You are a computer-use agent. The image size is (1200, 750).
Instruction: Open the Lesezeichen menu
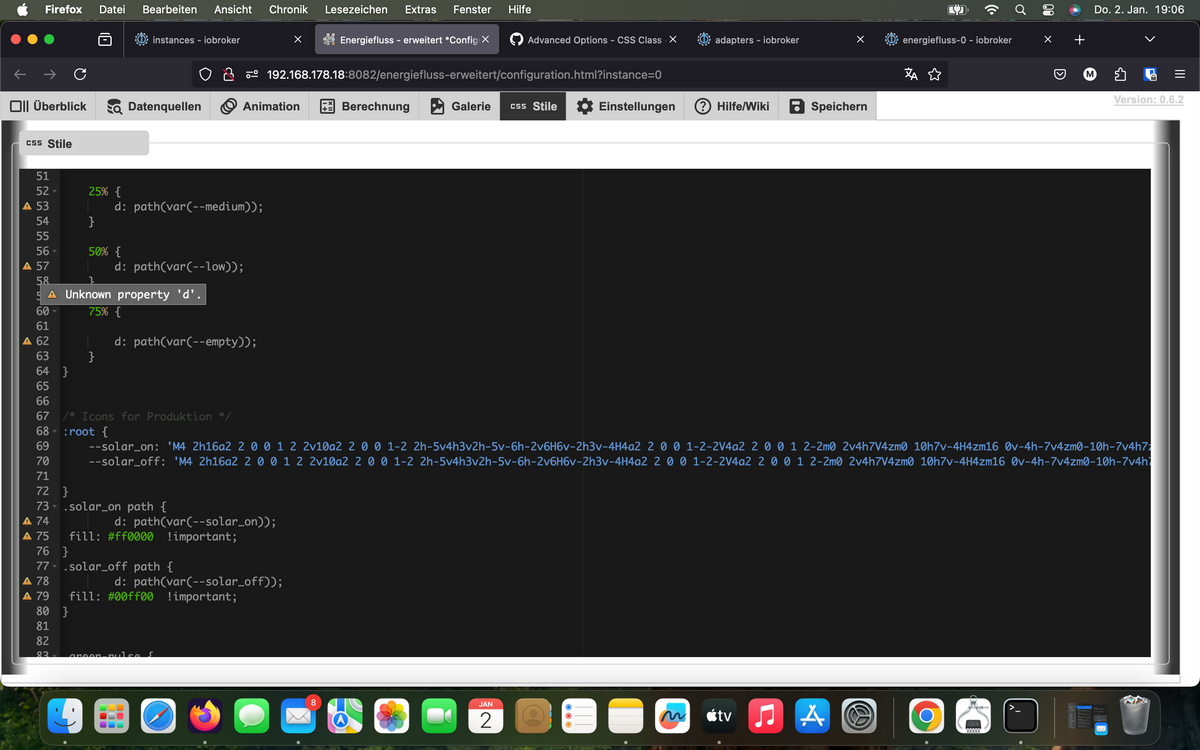356,10
